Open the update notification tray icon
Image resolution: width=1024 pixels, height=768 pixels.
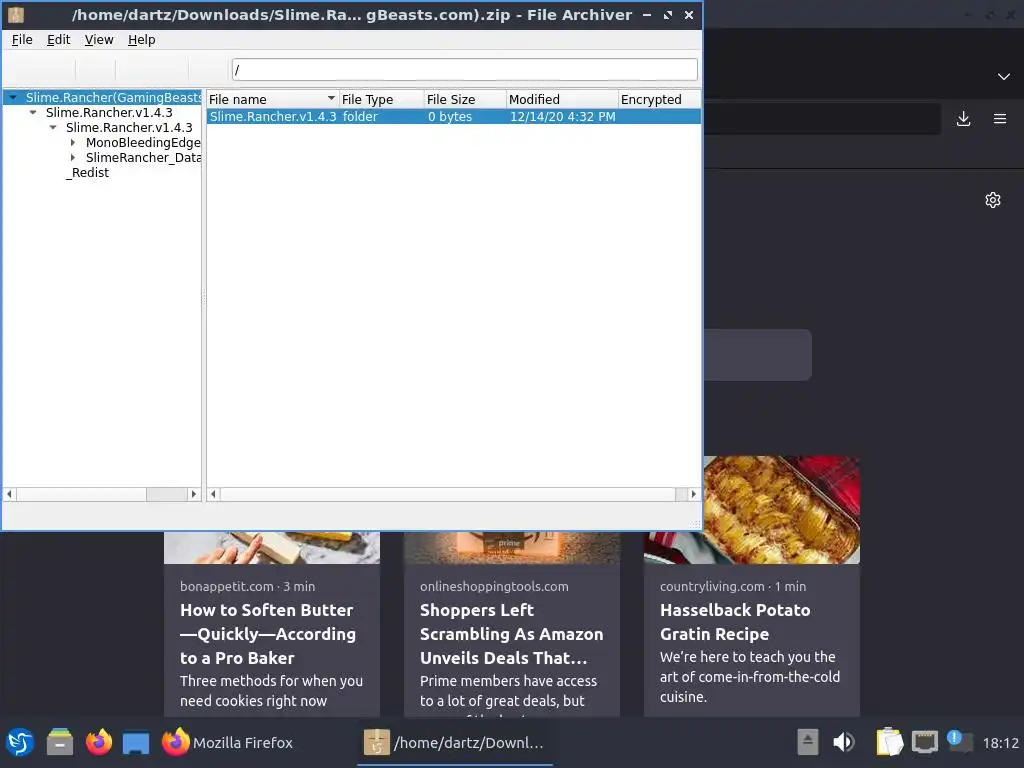959,742
